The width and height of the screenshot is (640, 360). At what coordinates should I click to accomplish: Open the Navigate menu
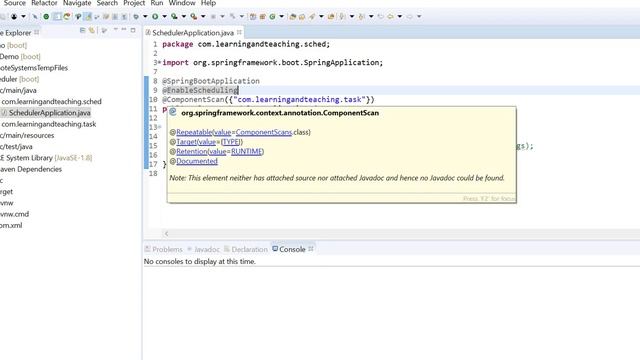click(77, 3)
